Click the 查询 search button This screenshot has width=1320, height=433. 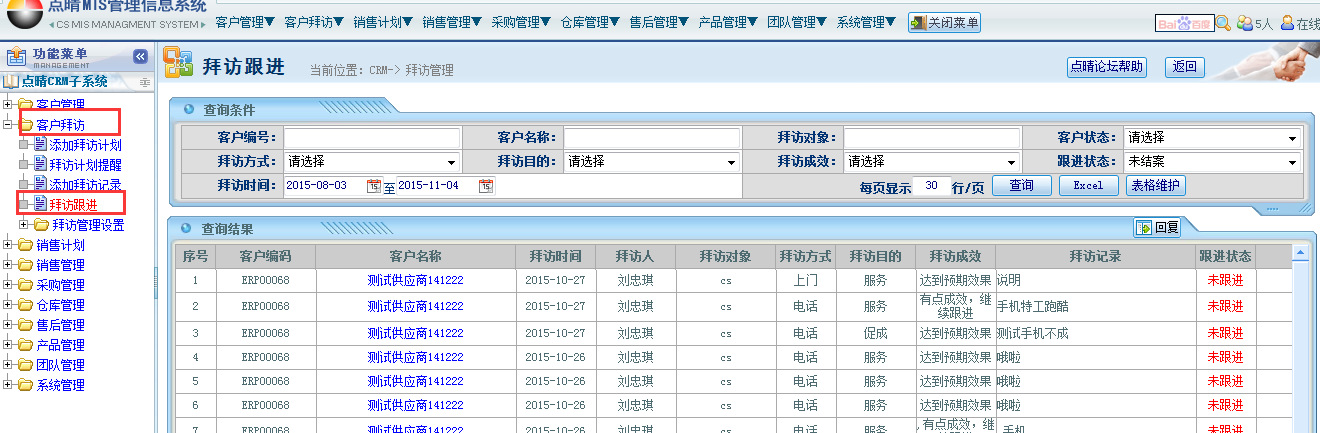1021,186
